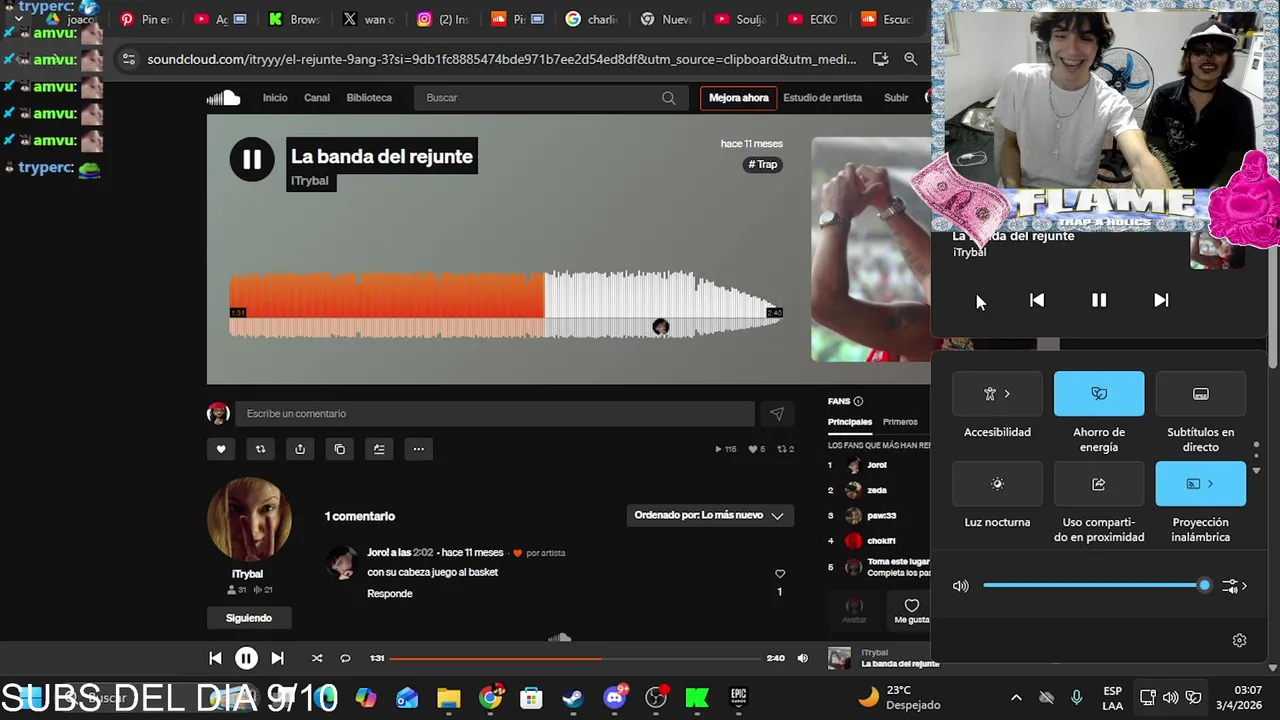Open Estudio de artista link
This screenshot has width=1280, height=720.
[x=822, y=98]
